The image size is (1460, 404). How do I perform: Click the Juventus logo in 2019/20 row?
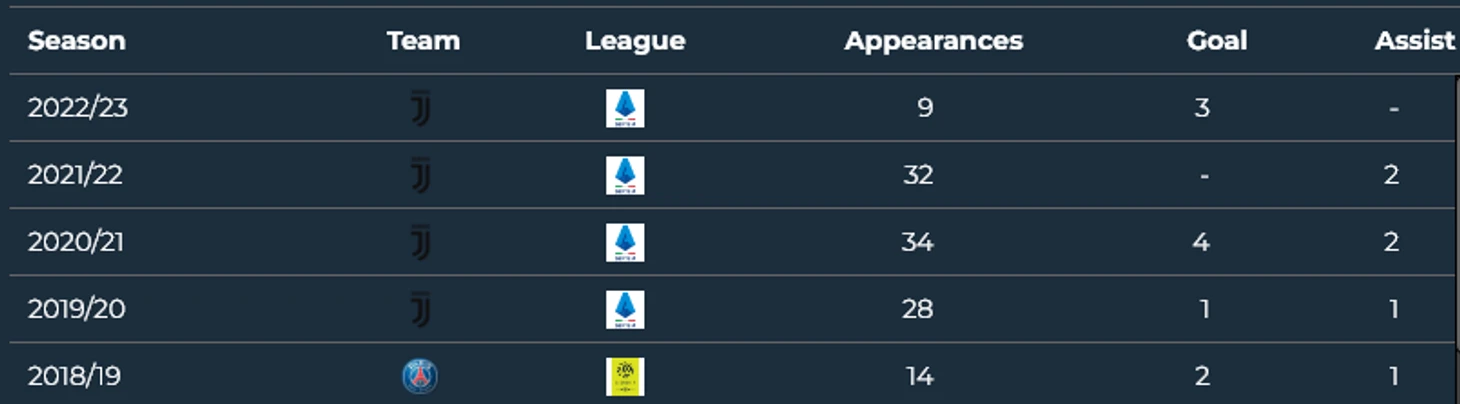(421, 309)
